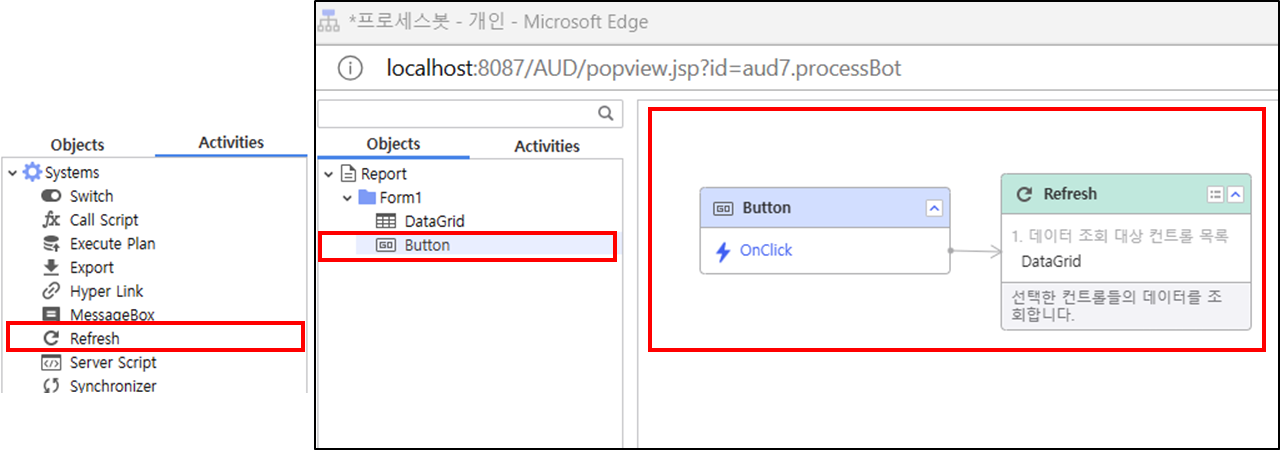Viewport: 1280px width, 450px height.
Task: Collapse the Button node on canvas
Action: 934,208
